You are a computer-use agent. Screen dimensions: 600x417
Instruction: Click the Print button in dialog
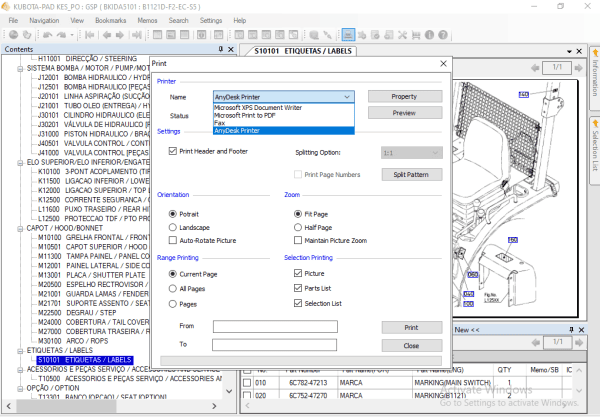click(x=412, y=327)
